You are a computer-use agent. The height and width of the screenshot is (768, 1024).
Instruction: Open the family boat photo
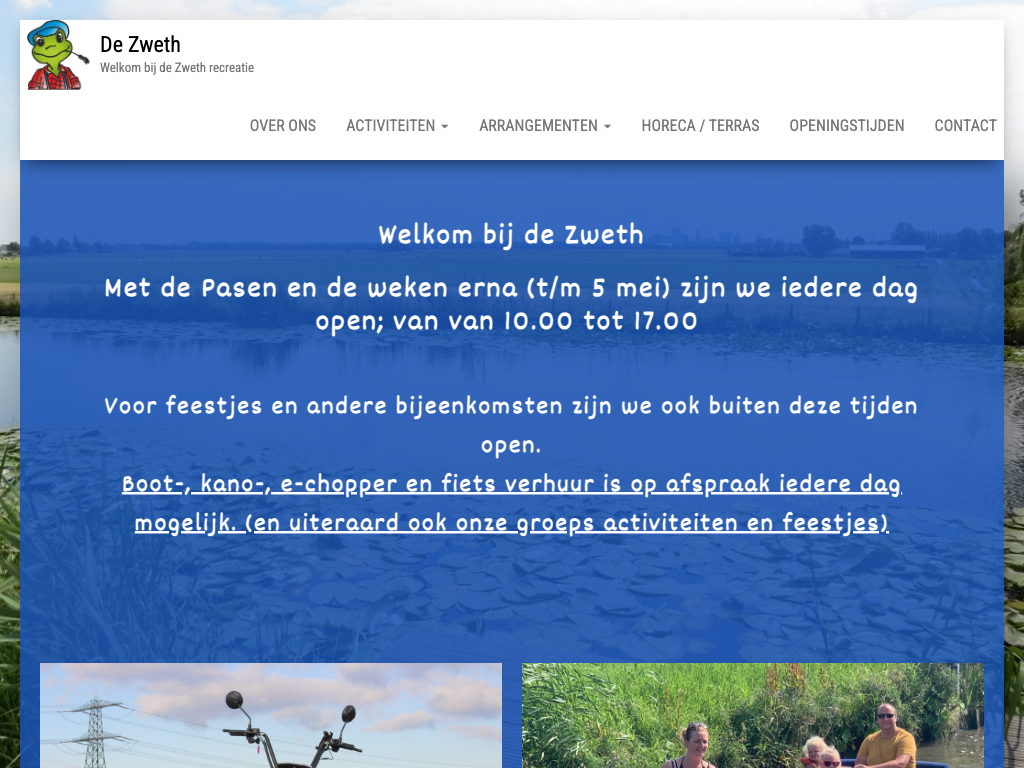[x=753, y=716]
